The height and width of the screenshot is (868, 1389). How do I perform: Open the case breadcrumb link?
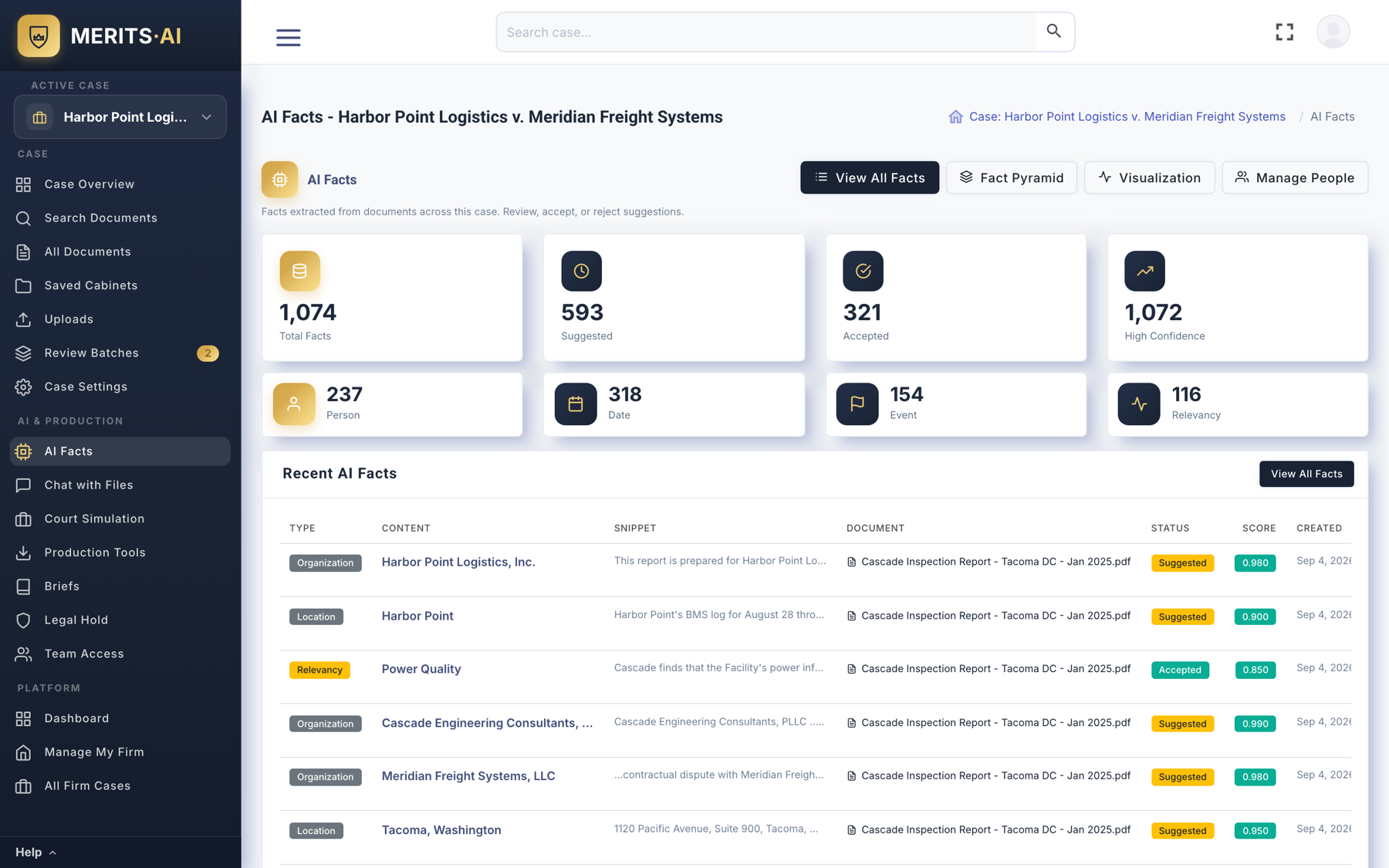click(1127, 117)
